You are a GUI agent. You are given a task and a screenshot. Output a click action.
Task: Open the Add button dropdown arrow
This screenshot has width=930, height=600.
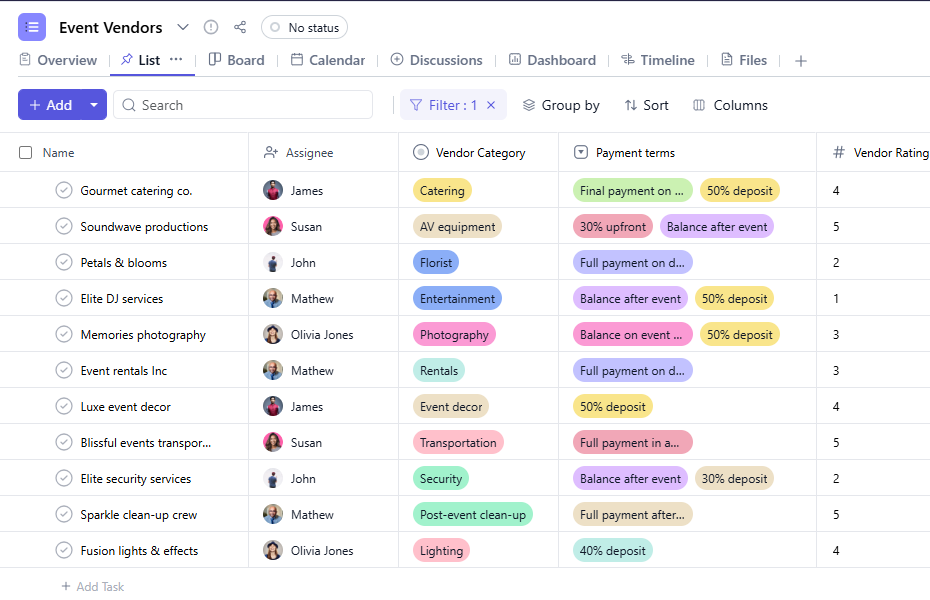94,105
